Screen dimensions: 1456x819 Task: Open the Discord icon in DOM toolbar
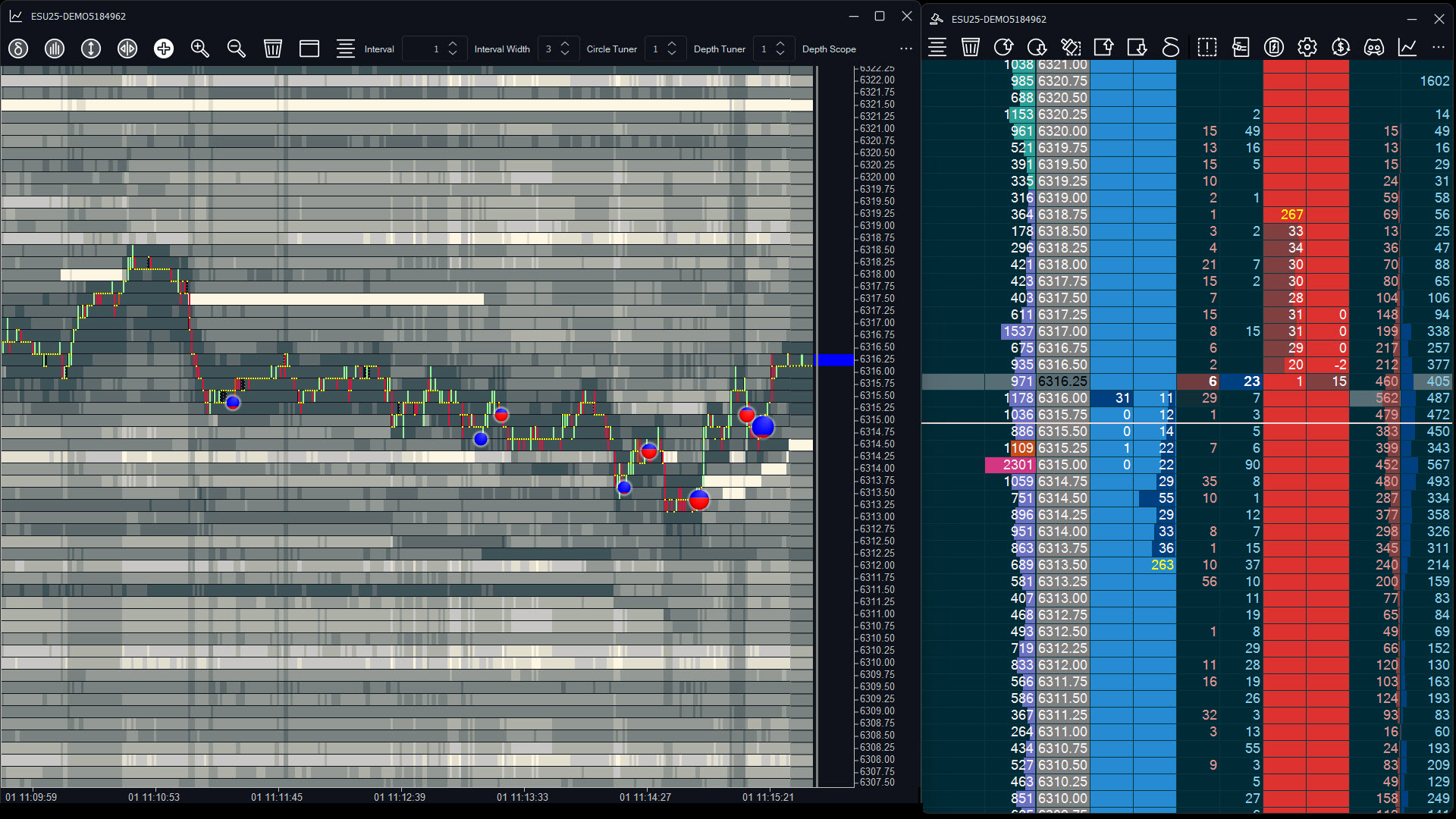[1374, 48]
